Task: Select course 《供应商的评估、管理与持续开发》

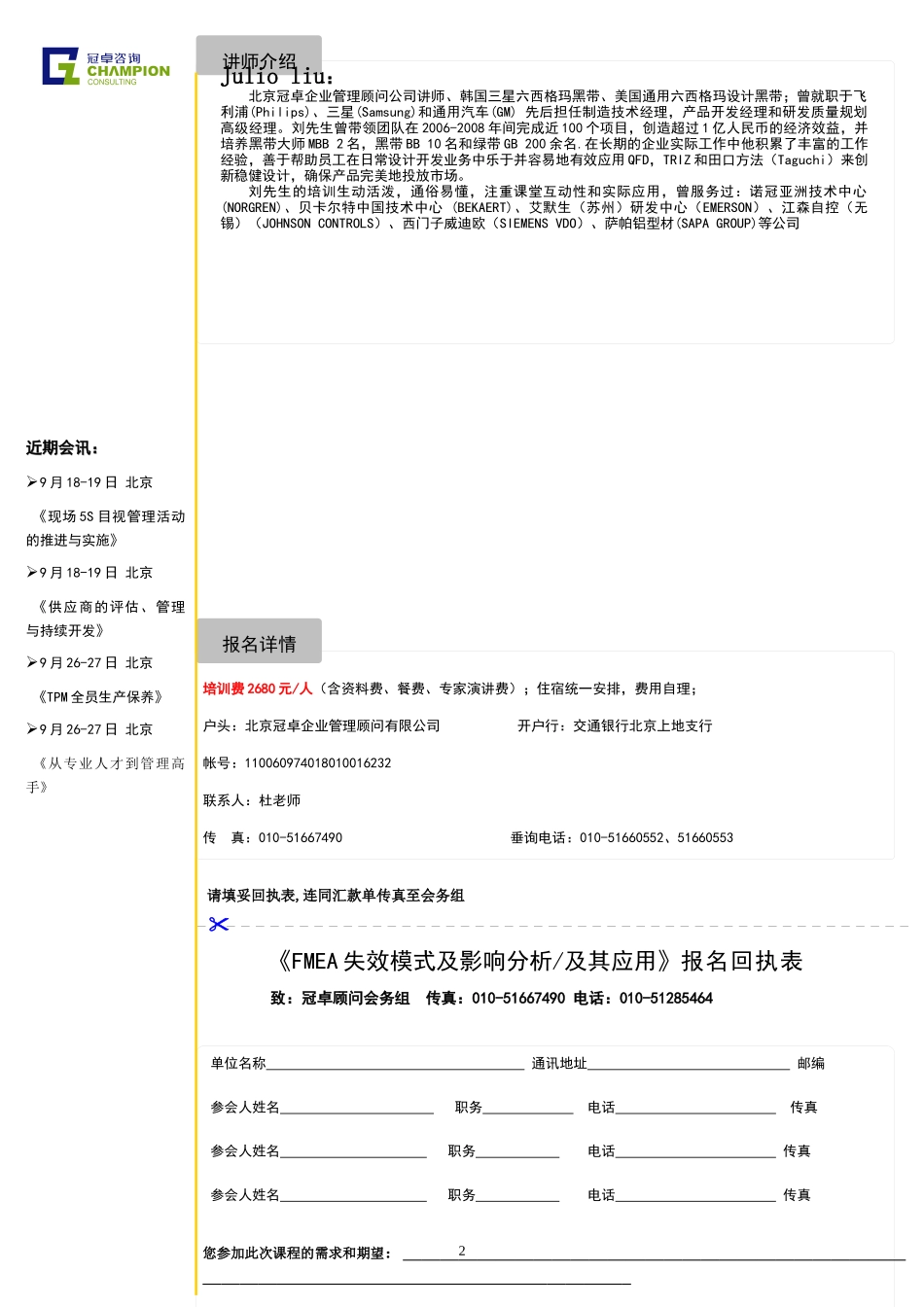Action: coord(105,618)
